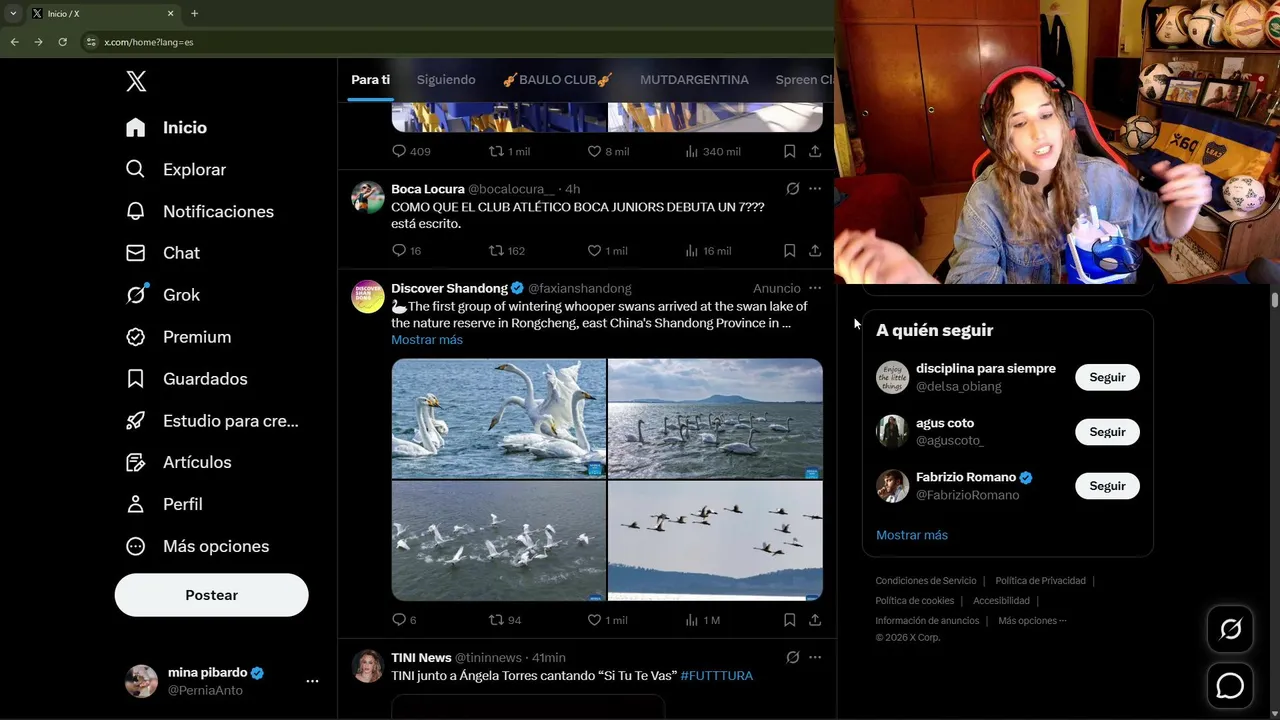The height and width of the screenshot is (720, 1280).
Task: Open swans close-up photo thumbnail
Action: pos(499,418)
